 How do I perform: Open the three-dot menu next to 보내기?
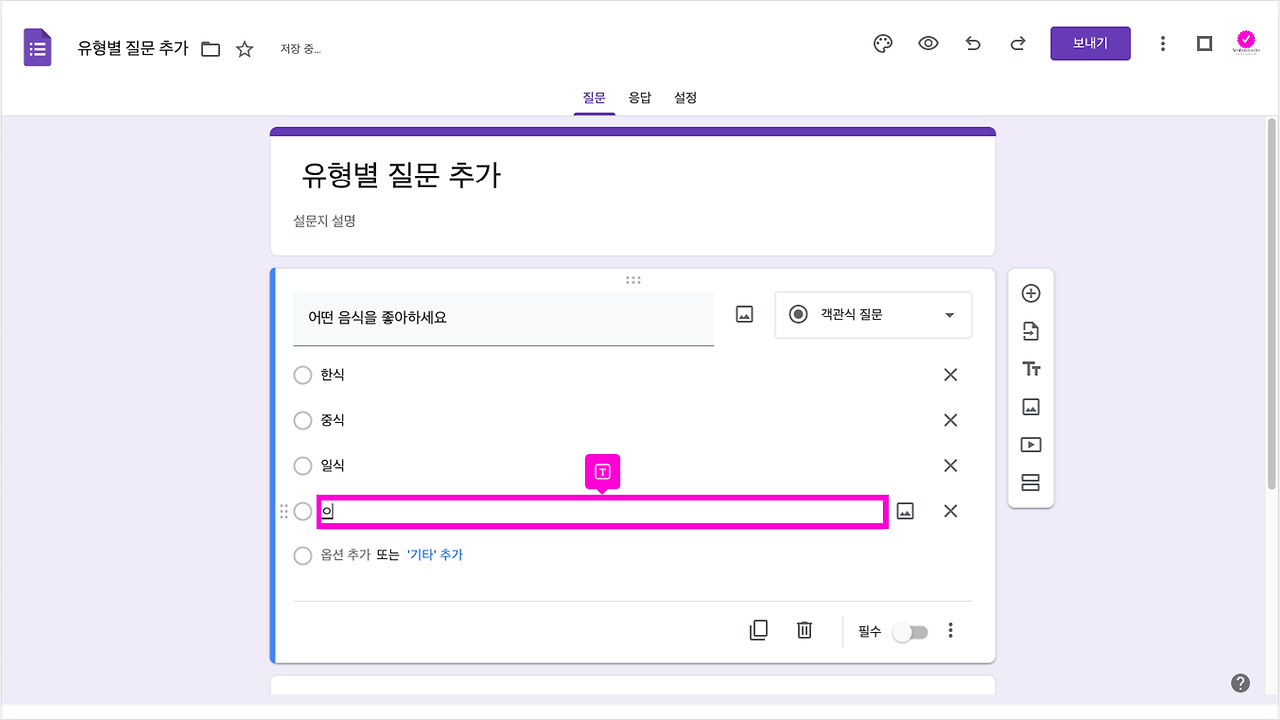point(1163,43)
